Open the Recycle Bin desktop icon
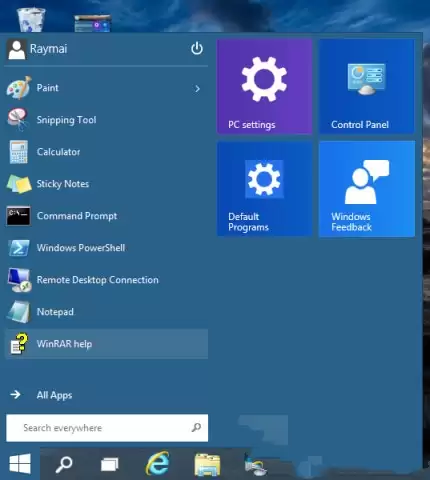The height and width of the screenshot is (480, 430). [31, 20]
